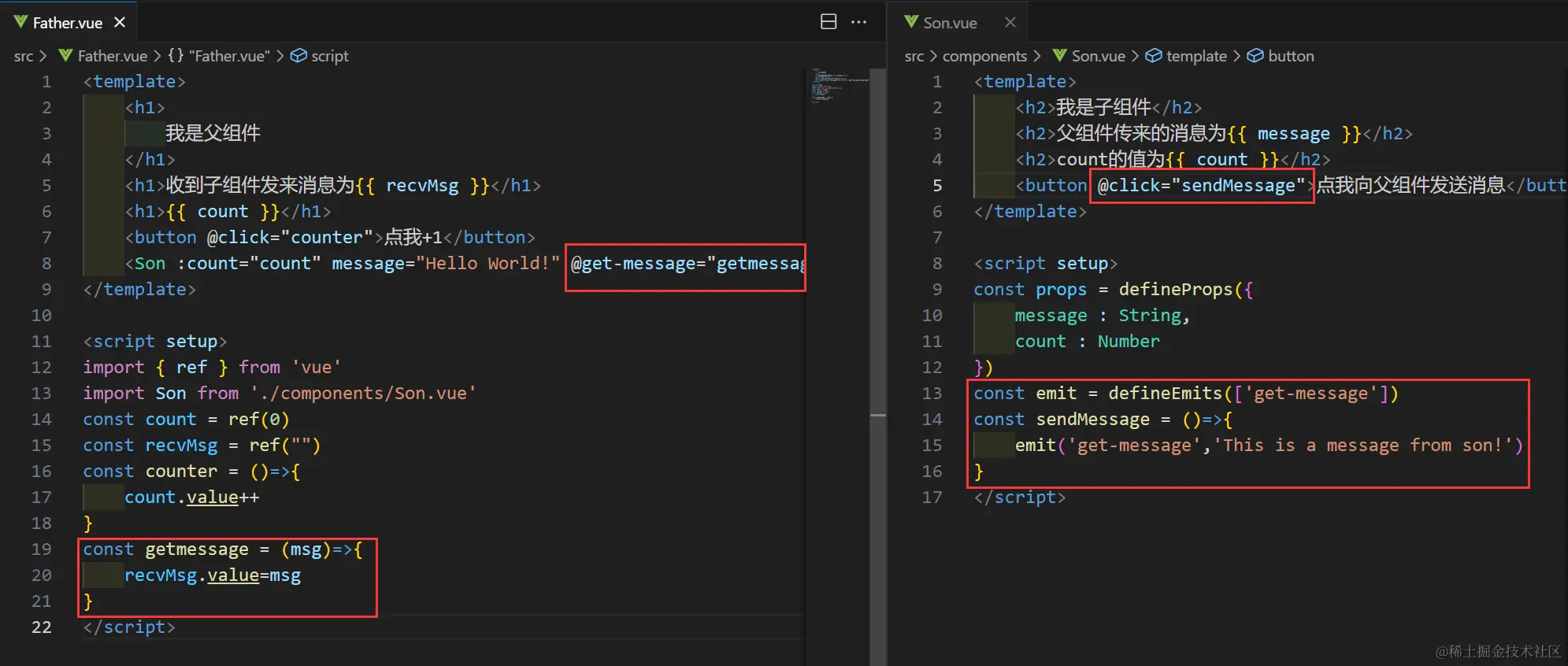Click the button symbol icon in right breadcrumb

[1255, 56]
